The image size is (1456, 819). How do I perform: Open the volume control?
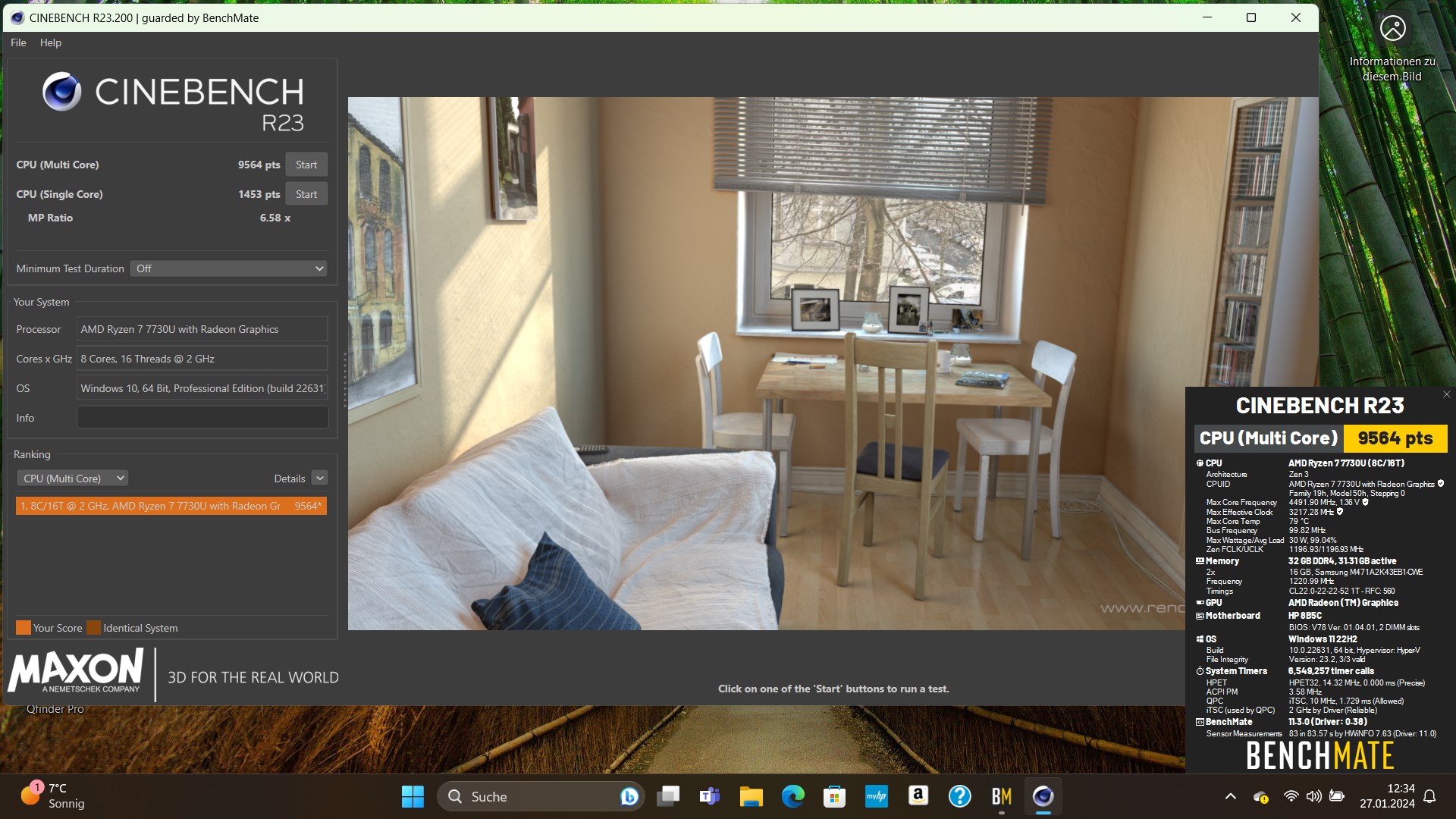[1314, 796]
